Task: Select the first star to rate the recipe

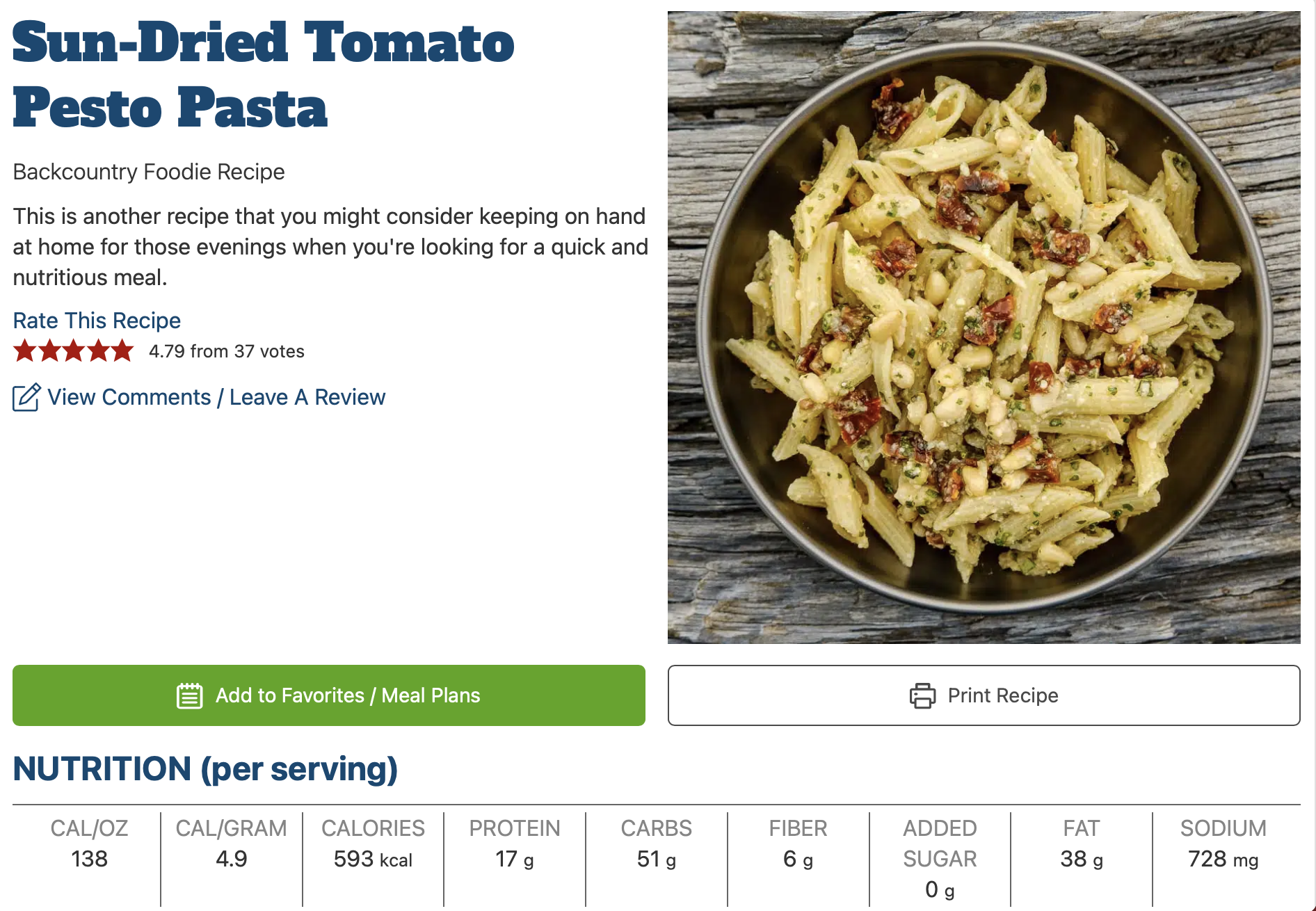Action: click(25, 351)
